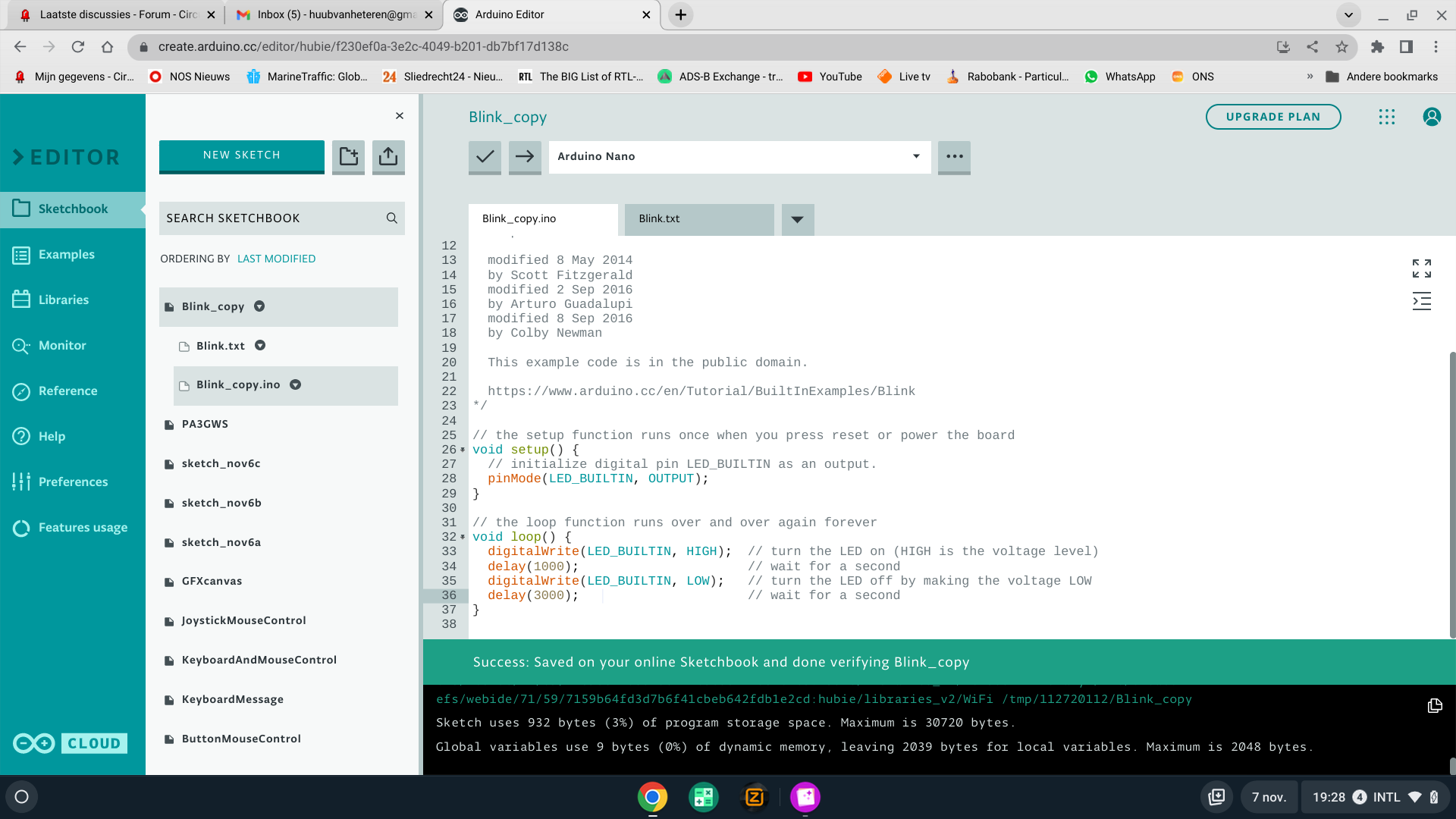Verify the sketch with the checkmark button
Screen dimensions: 1456x819
pyautogui.click(x=485, y=157)
